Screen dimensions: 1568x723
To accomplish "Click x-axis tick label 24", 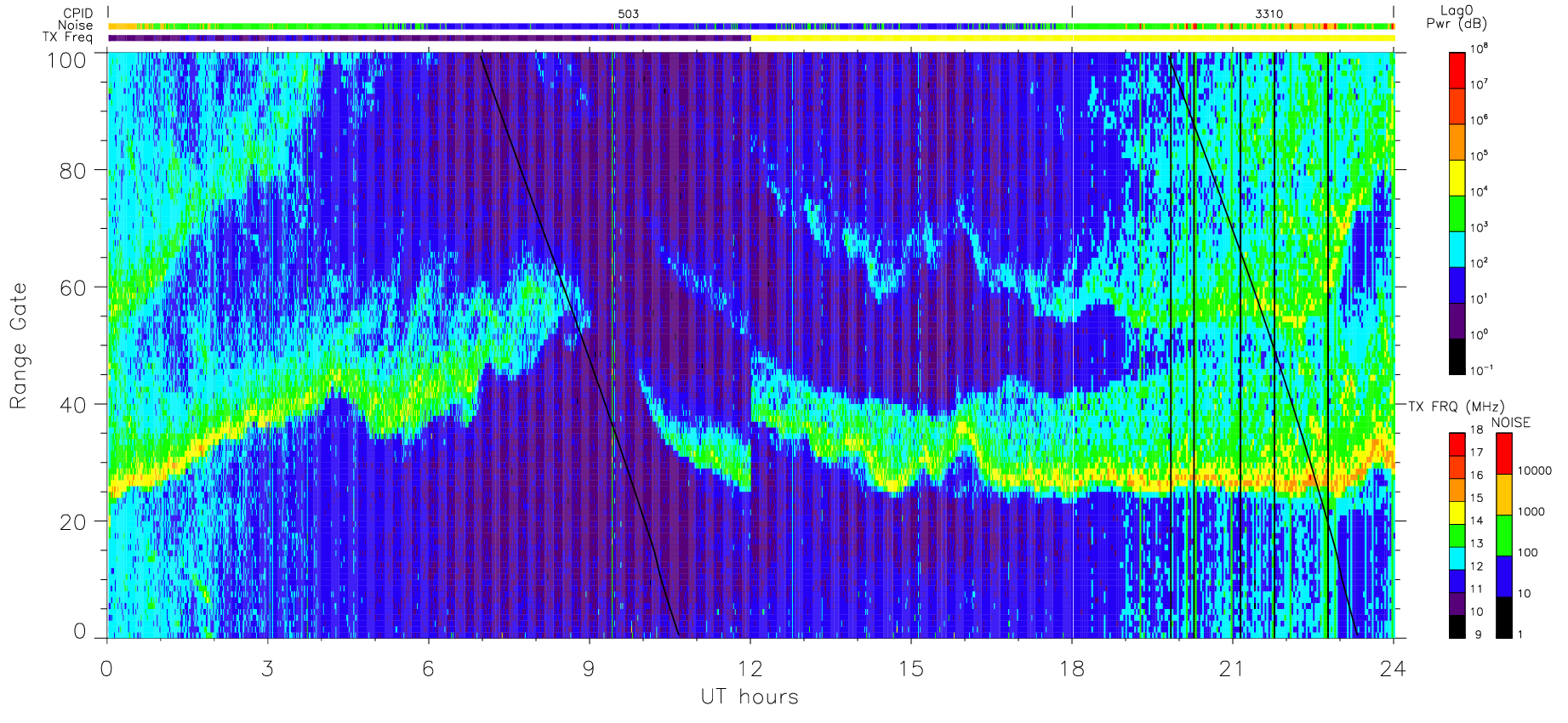I will coord(1393,669).
